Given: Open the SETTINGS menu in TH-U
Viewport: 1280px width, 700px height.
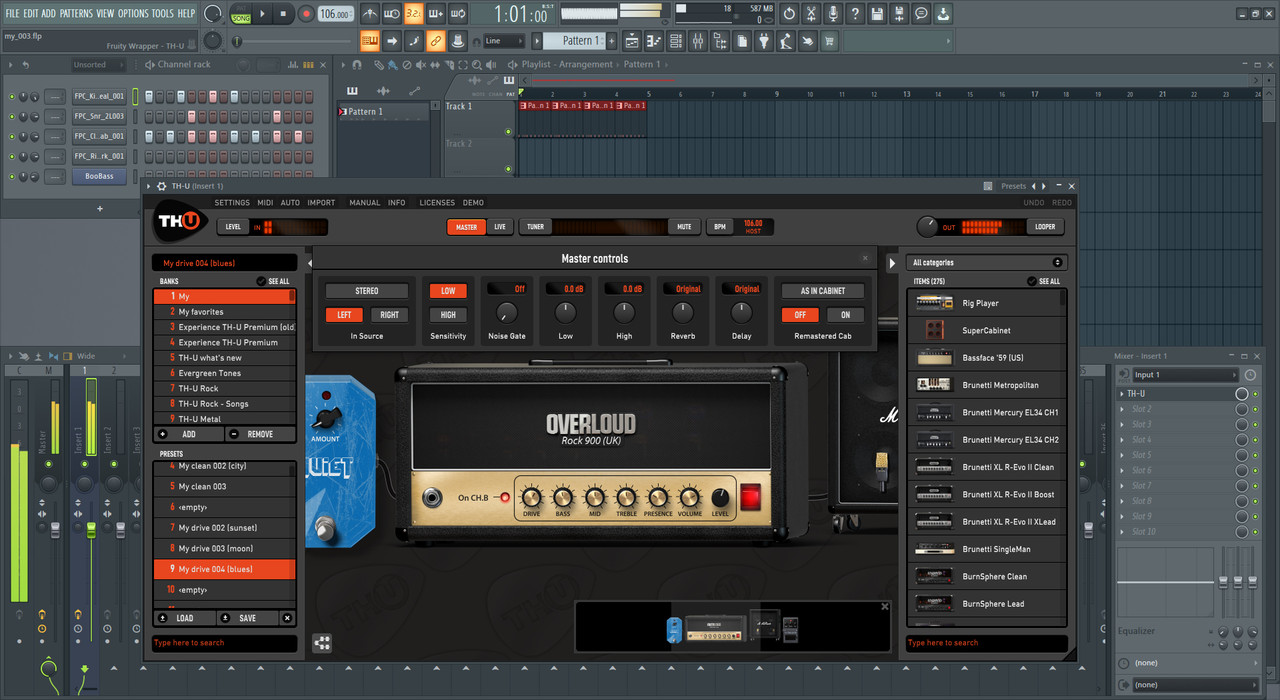Looking at the screenshot, I should click(232, 203).
